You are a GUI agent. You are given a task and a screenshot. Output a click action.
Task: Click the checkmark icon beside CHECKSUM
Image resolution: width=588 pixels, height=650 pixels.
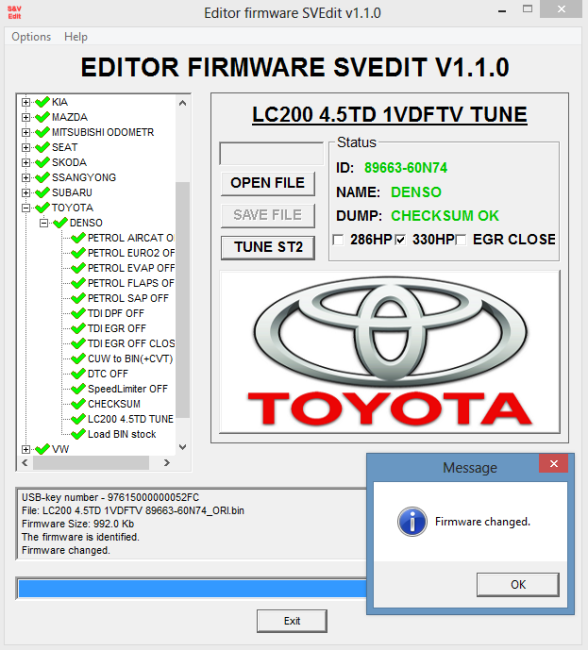tap(78, 404)
